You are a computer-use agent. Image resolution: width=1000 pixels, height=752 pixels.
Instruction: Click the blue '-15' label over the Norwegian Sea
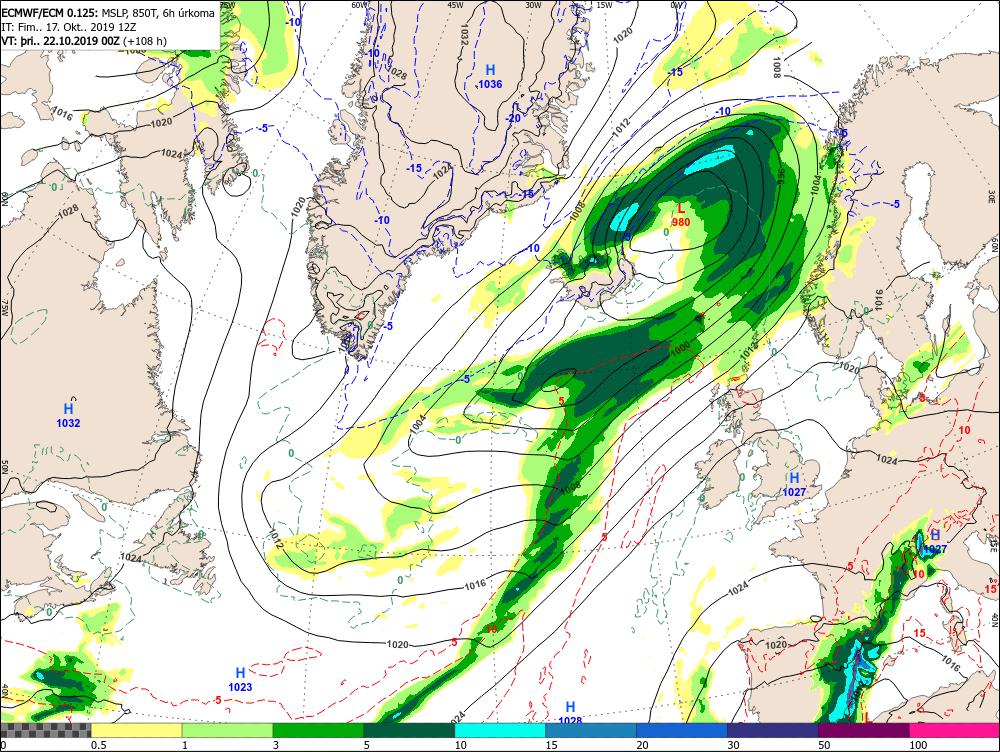675,72
